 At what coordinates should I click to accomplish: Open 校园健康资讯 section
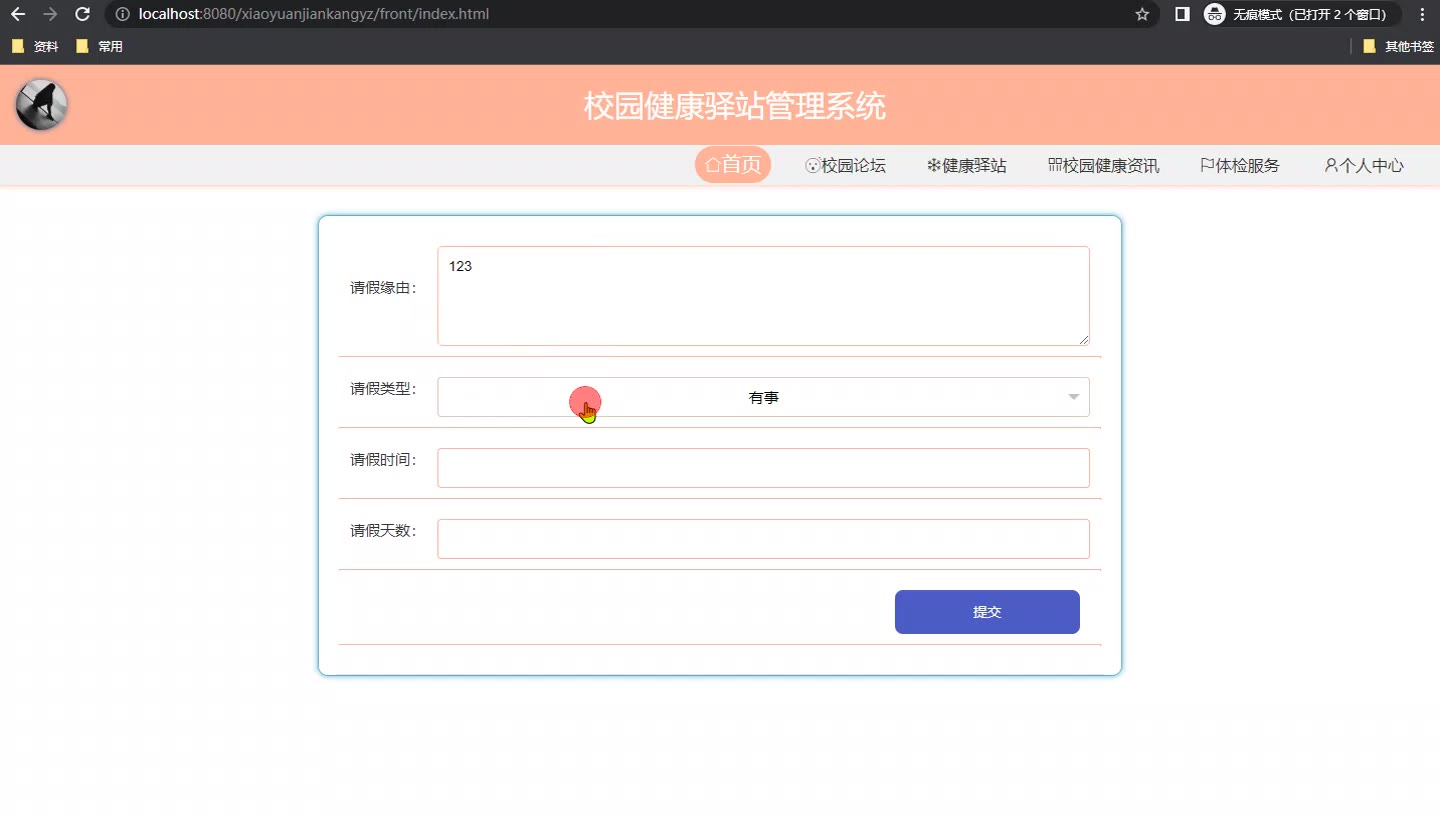tap(1104, 166)
